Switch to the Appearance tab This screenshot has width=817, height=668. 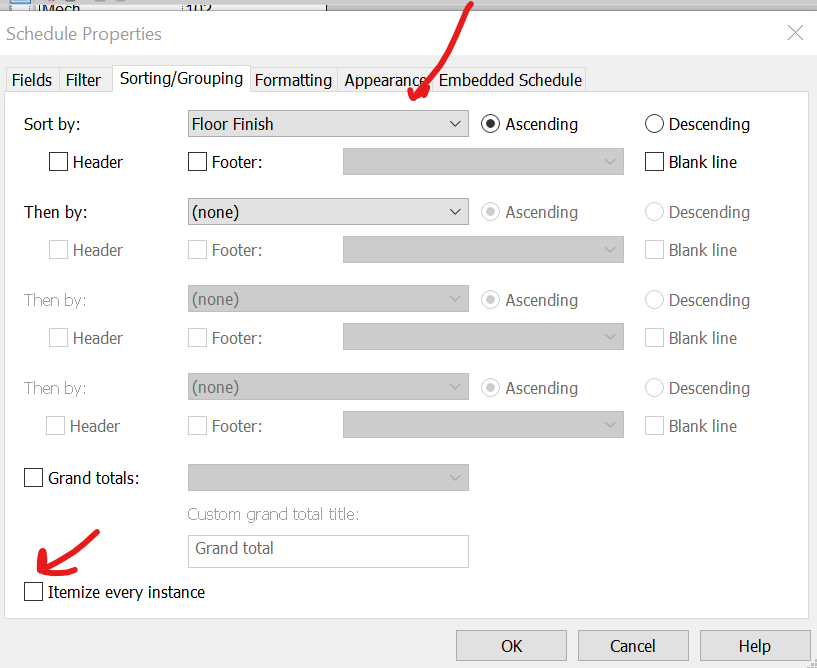coord(384,79)
